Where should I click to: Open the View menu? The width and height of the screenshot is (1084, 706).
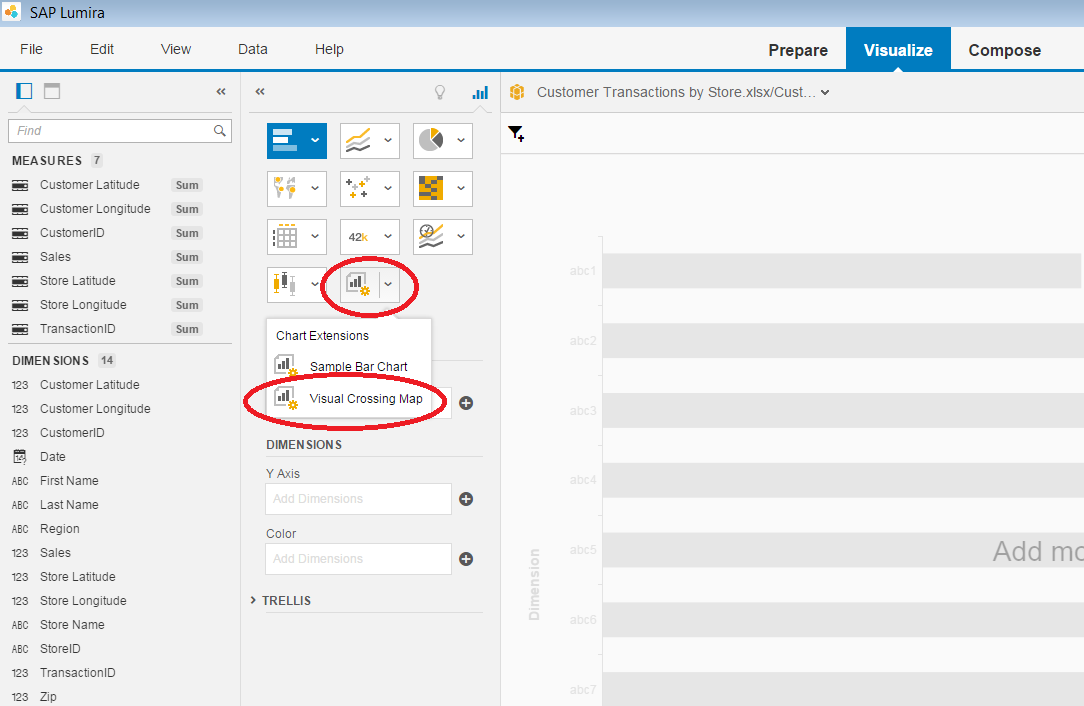point(176,49)
